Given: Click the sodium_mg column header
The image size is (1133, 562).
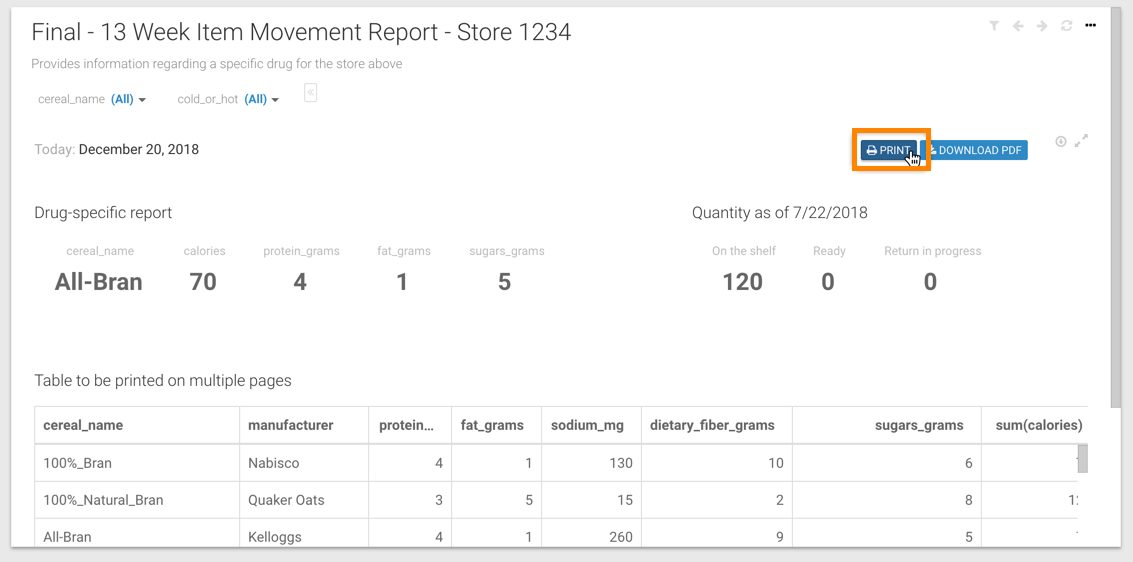Looking at the screenshot, I should click(587, 425).
